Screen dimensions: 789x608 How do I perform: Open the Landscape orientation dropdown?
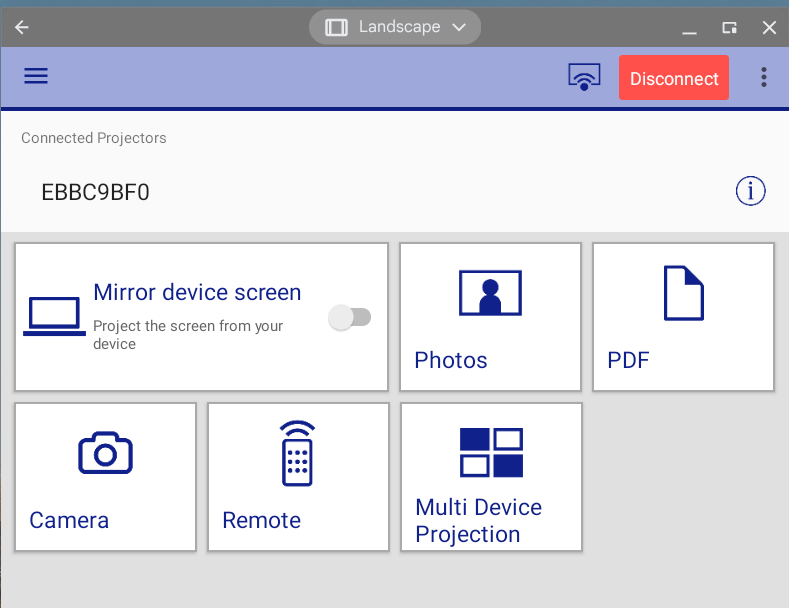point(395,27)
